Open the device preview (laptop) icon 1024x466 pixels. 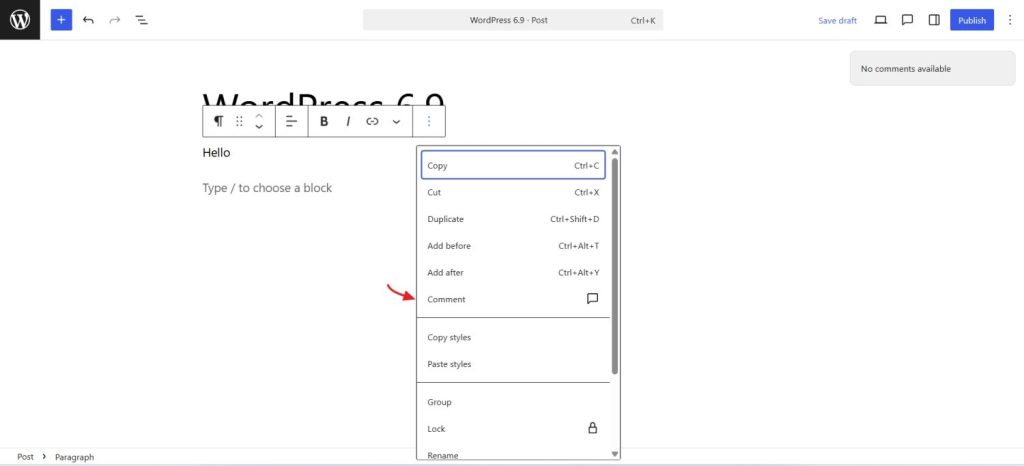pyautogui.click(x=880, y=20)
